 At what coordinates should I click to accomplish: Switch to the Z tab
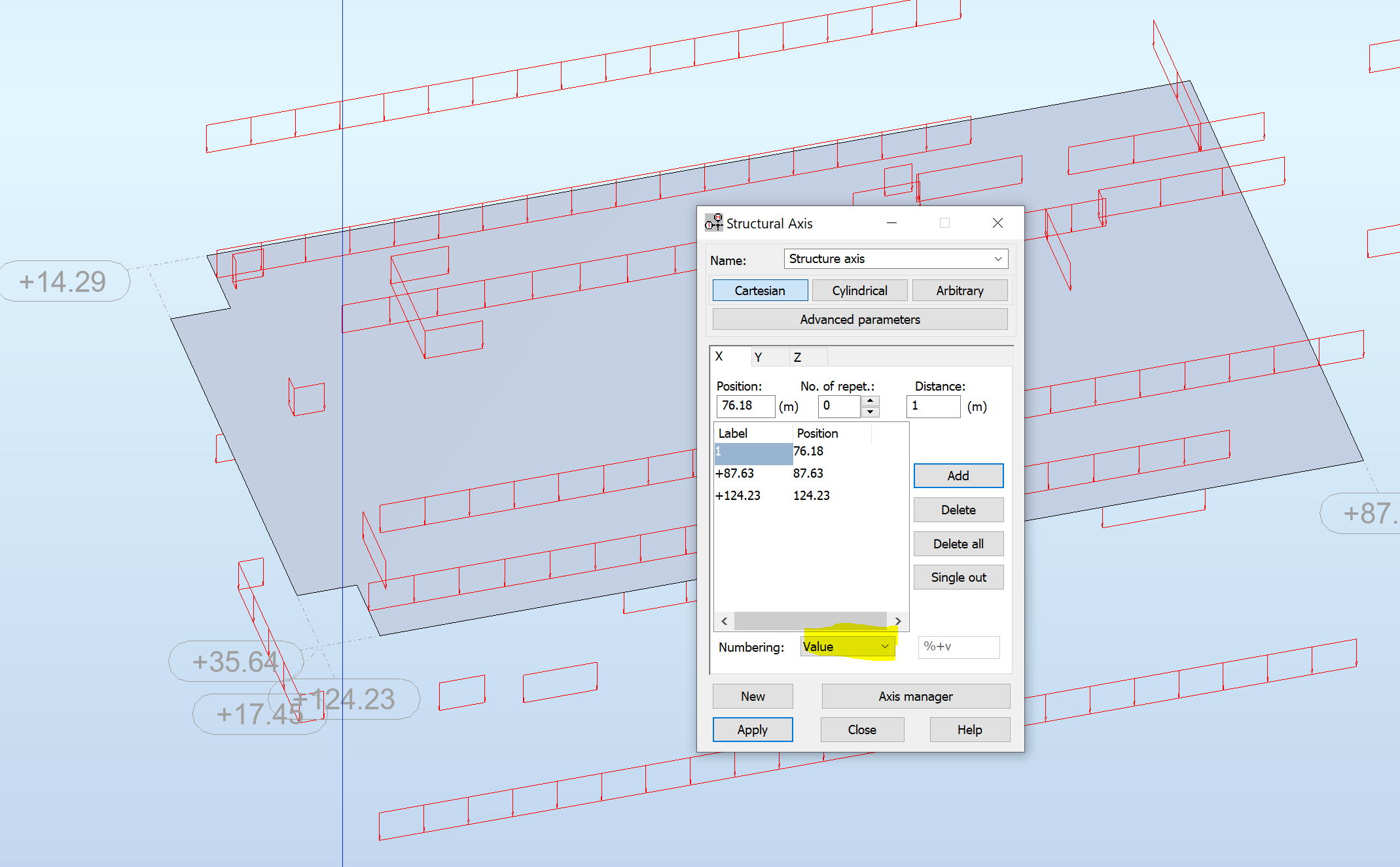click(x=797, y=357)
